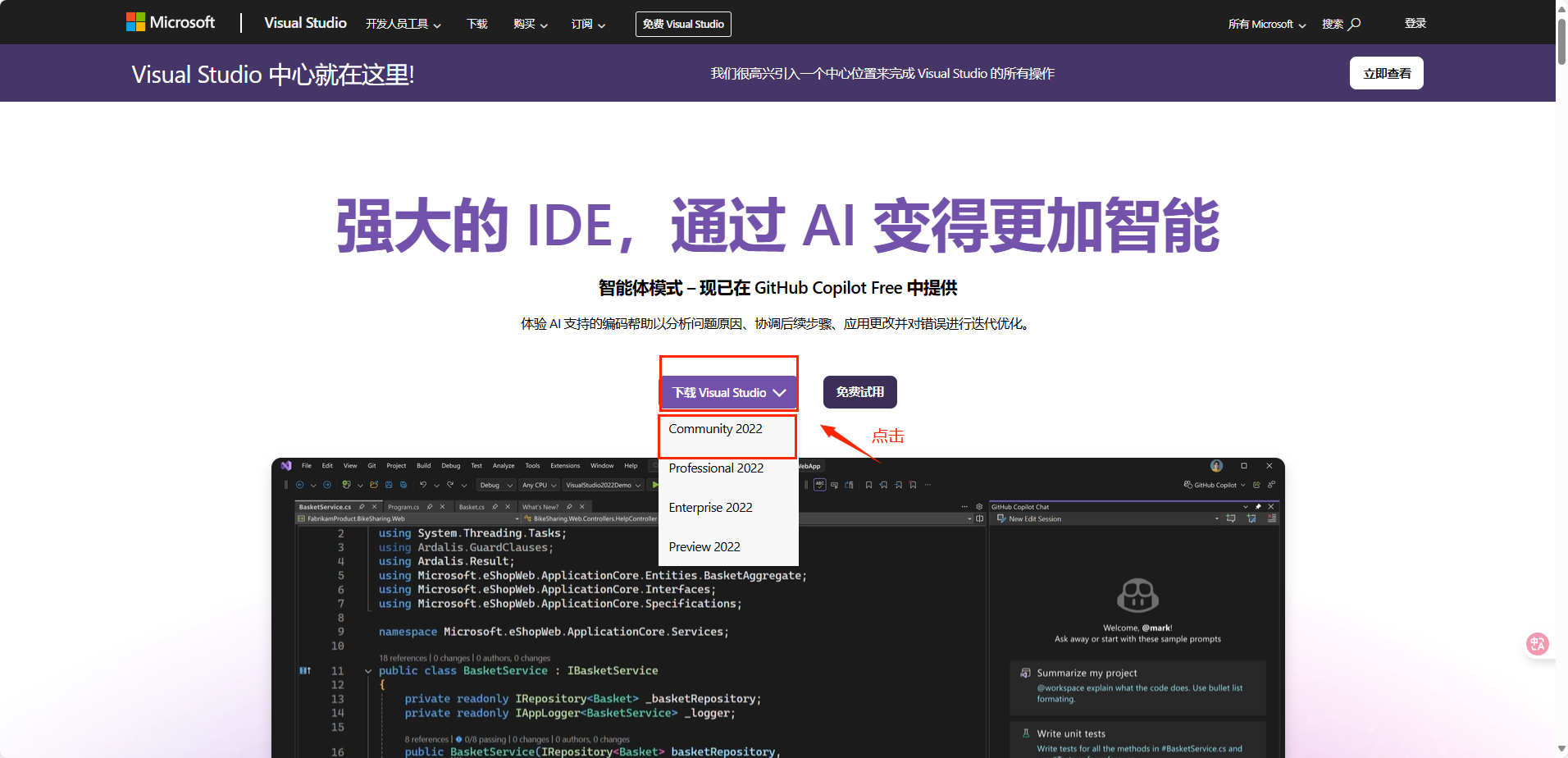Click the large Copilot icon in chat panel
Viewport: 1568px width, 758px height.
coord(1137,595)
